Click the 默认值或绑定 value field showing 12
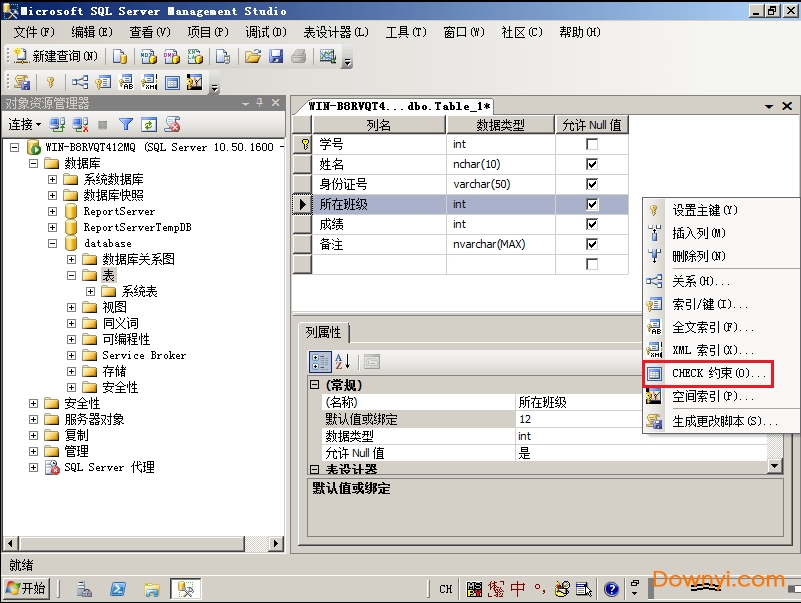The width and height of the screenshot is (801, 603). [x=640, y=419]
